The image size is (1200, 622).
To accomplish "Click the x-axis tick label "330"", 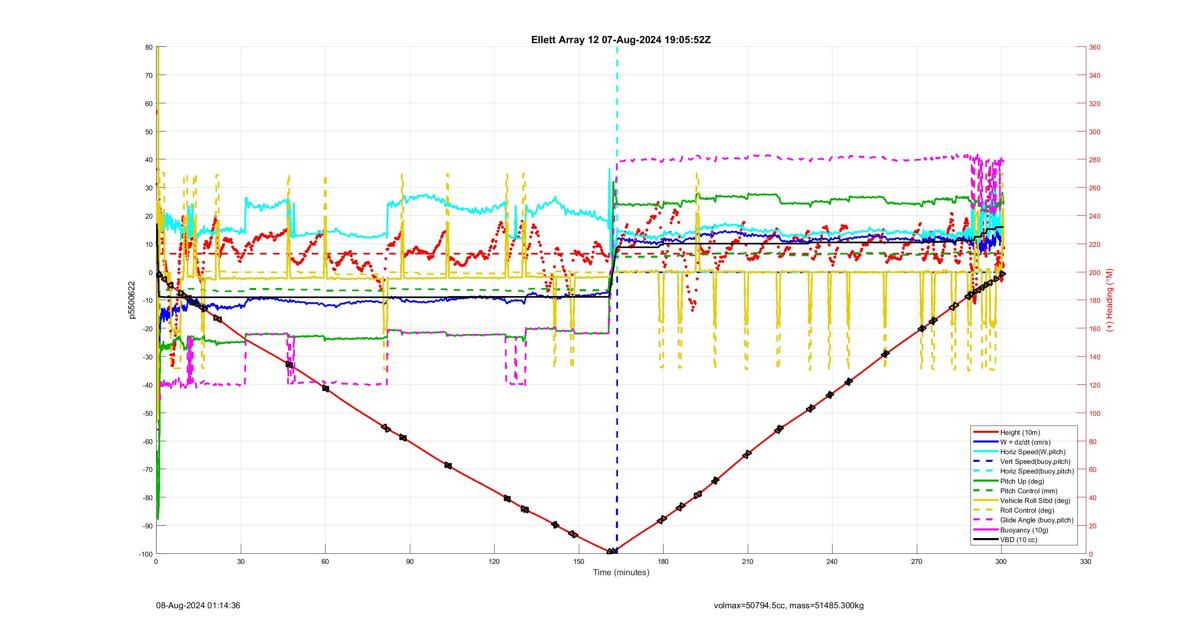I will (1086, 562).
